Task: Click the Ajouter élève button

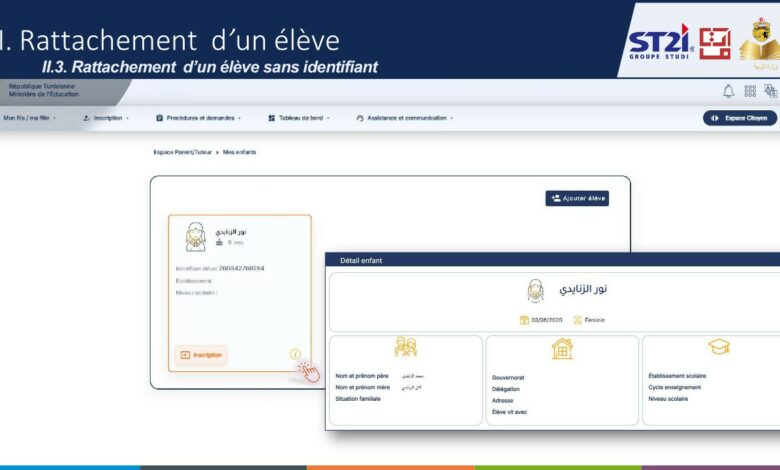Action: (577, 198)
